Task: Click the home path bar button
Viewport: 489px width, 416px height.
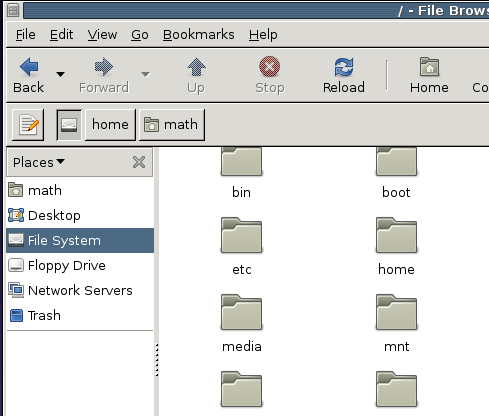Action: (x=110, y=125)
